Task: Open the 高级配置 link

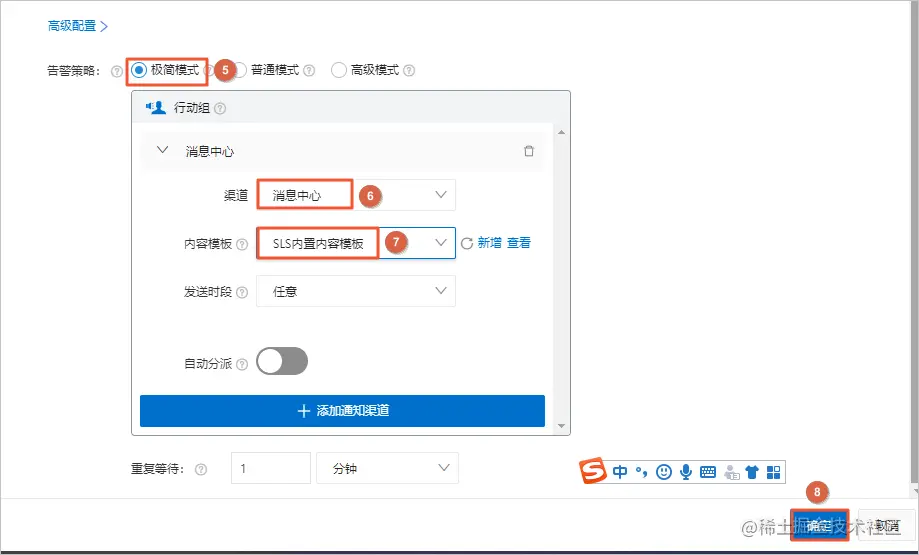Action: 77,26
